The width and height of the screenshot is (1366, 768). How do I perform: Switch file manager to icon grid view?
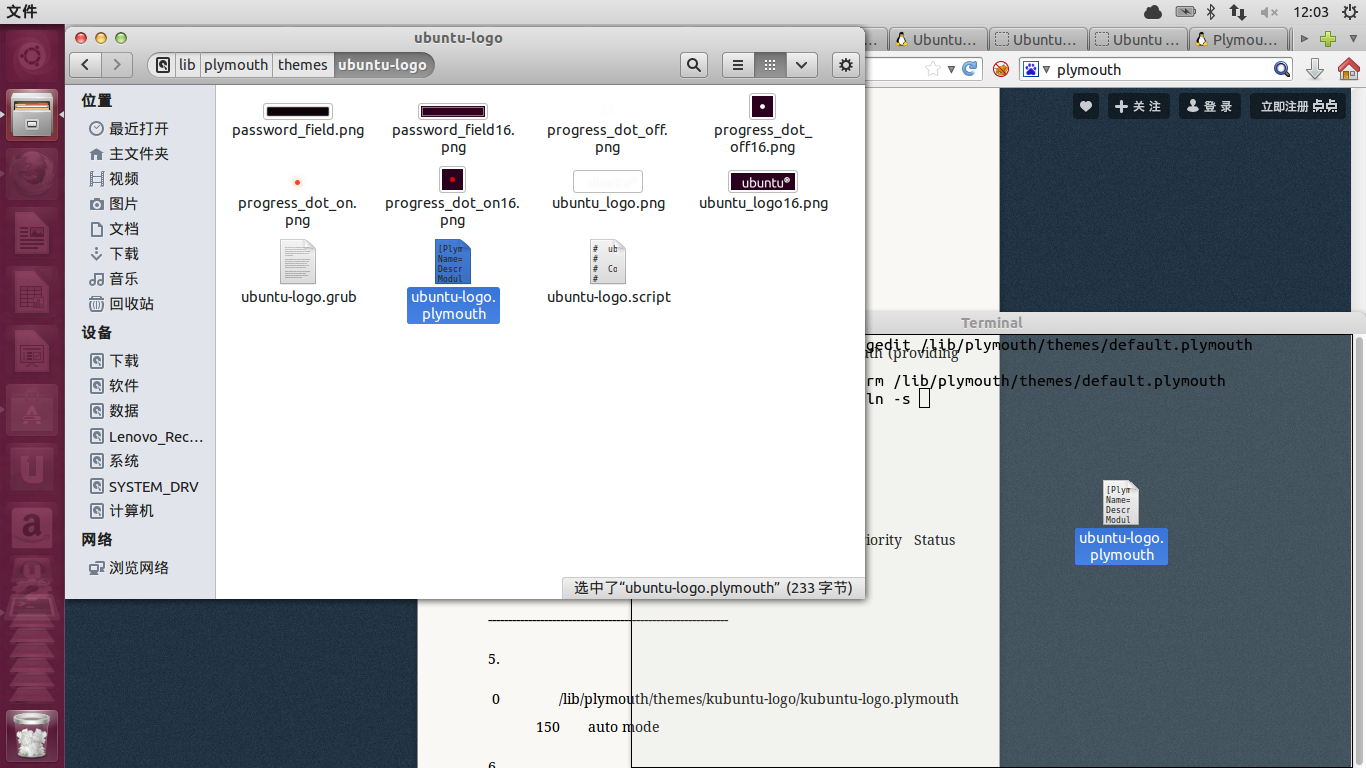tap(769, 65)
